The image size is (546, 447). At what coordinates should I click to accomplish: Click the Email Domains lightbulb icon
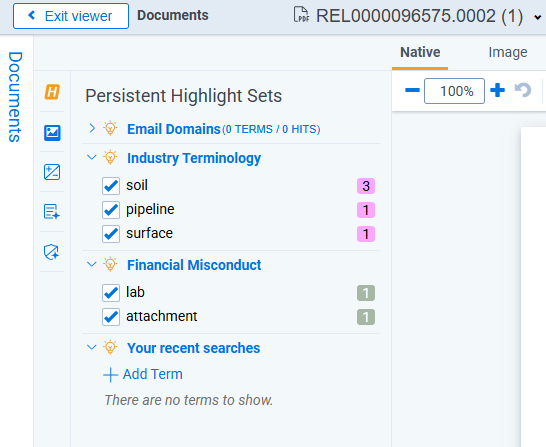coord(110,128)
